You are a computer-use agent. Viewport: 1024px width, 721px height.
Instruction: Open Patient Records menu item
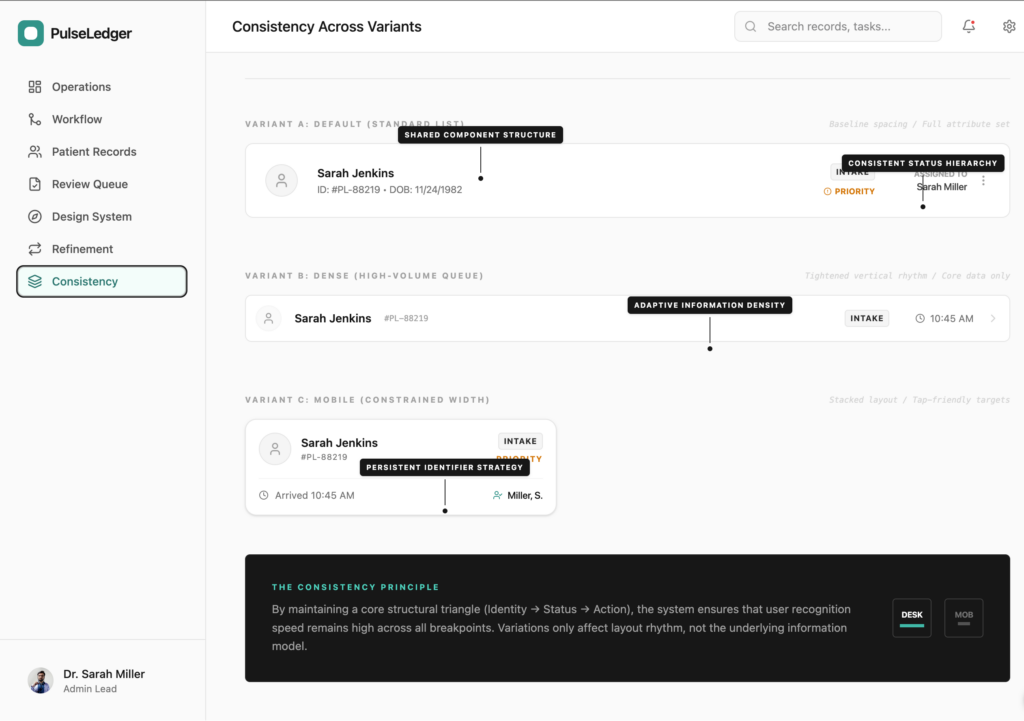pyautogui.click(x=102, y=152)
